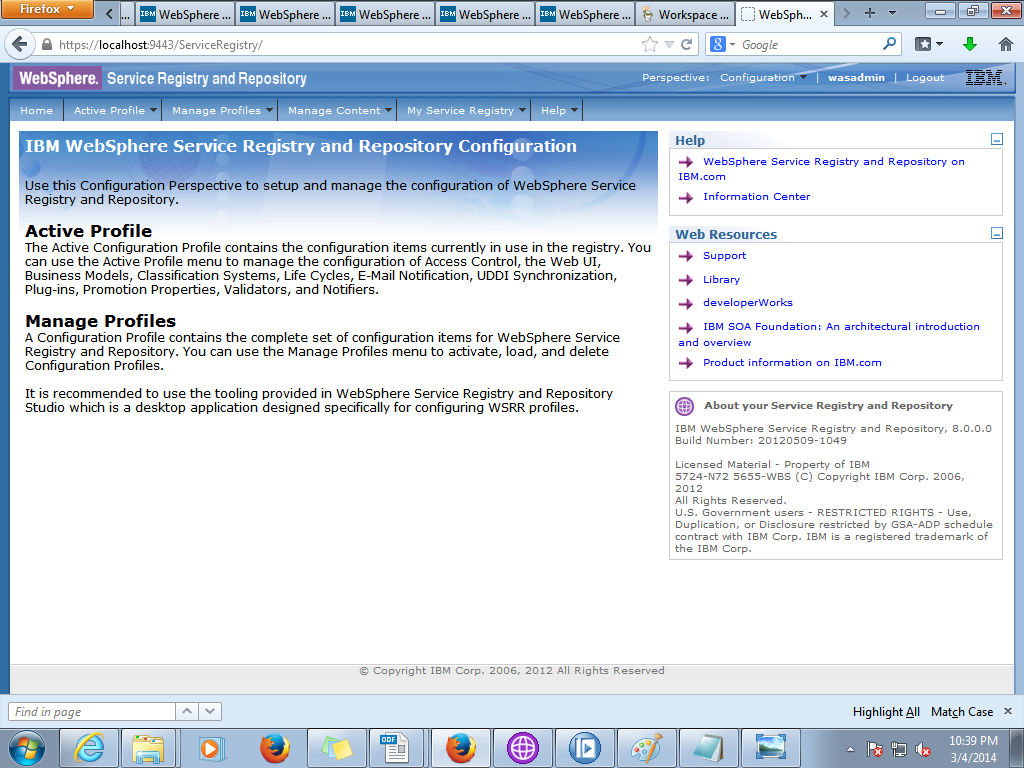Click the URL address bar

[x=346, y=44]
